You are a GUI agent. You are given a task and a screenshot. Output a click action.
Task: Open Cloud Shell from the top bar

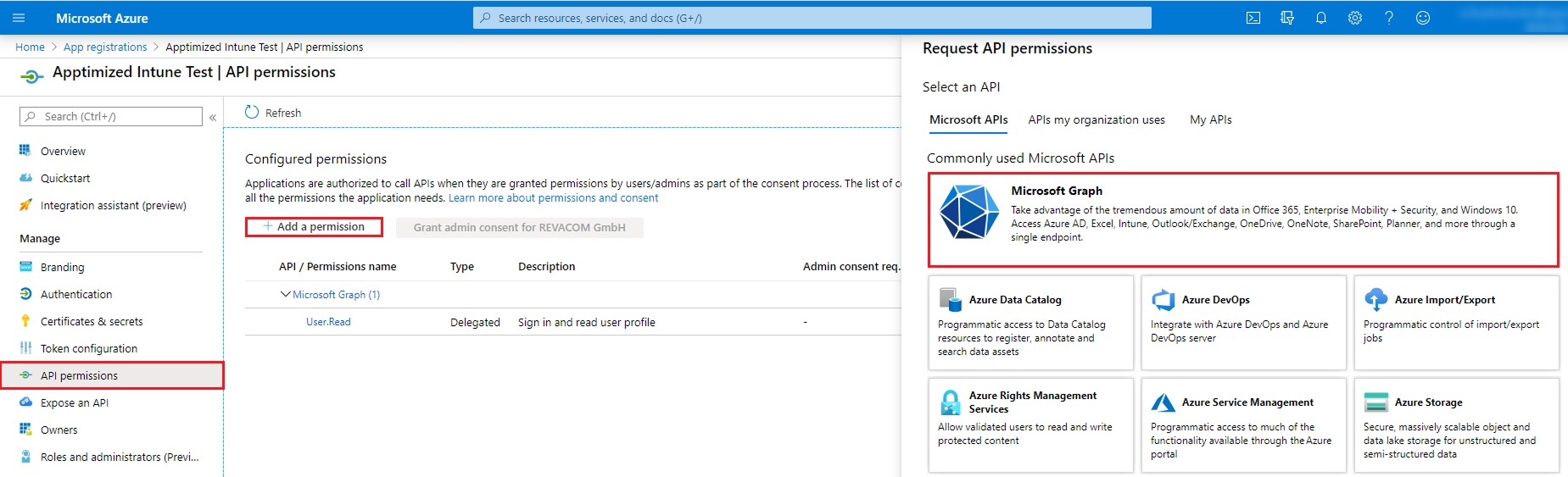point(1253,18)
